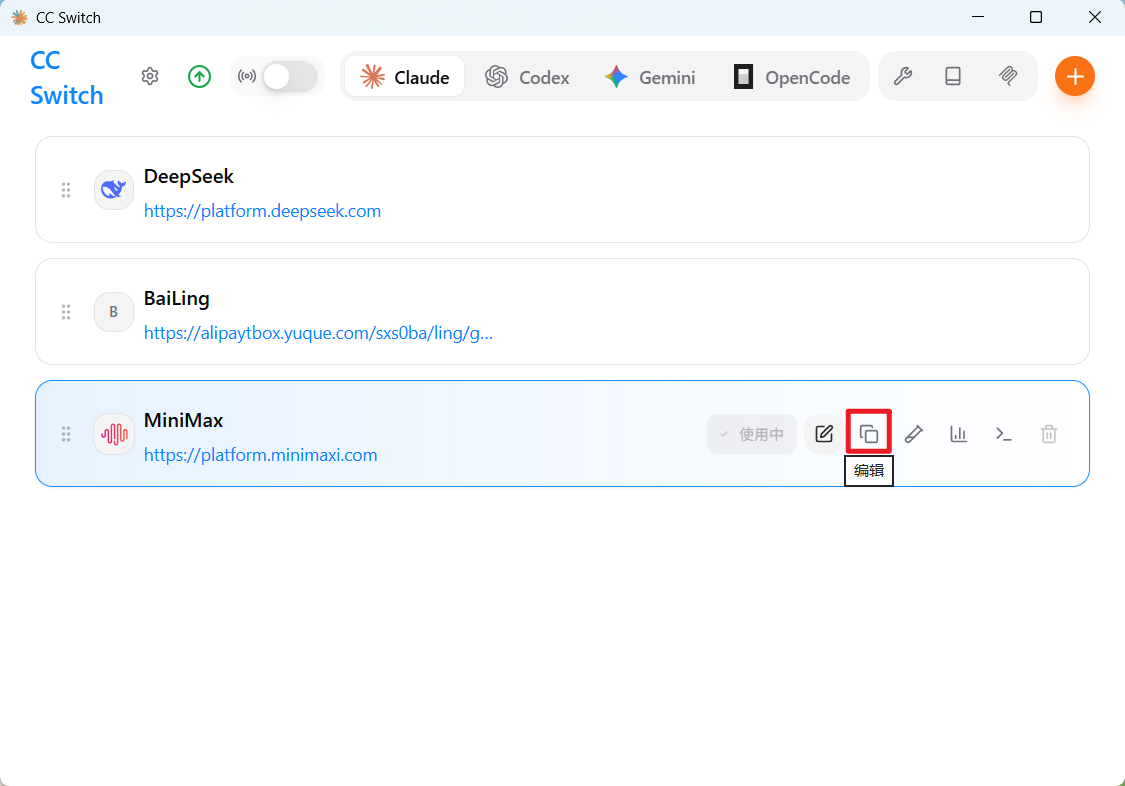
Task: Grab the DeepSeek drag handle
Action: coord(66,189)
